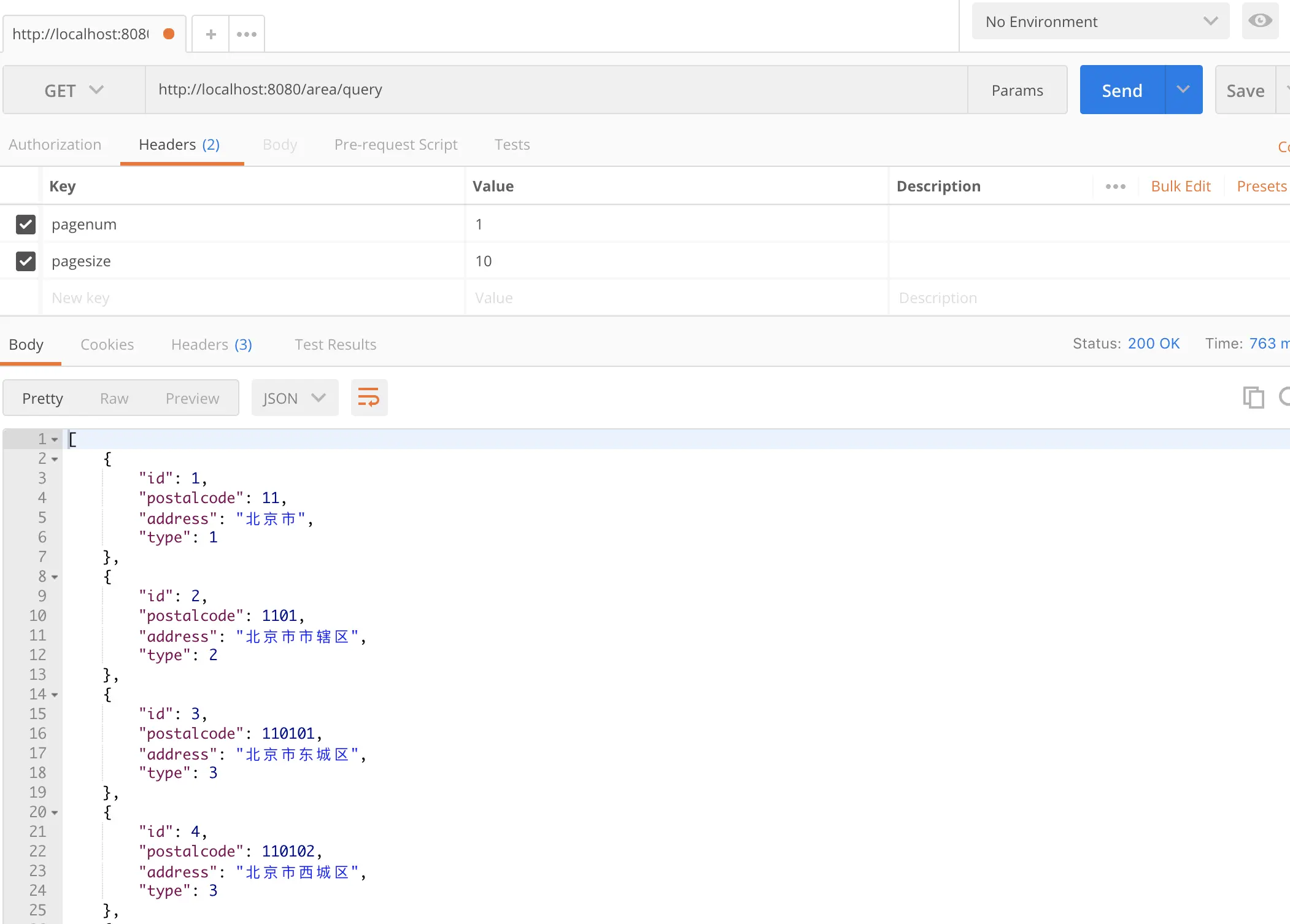Click the environment quick look eye icon

[x=1260, y=21]
